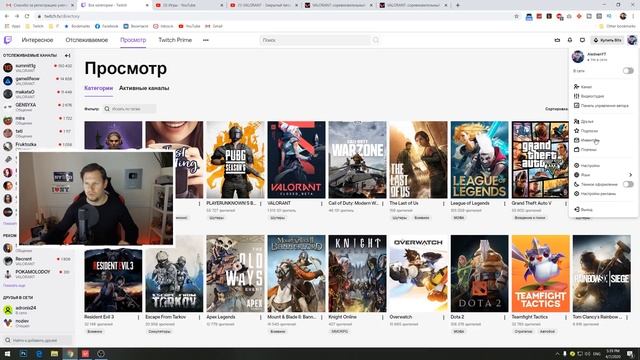Open new browser tab plus button
The image size is (640, 360).
[x=458, y=5]
